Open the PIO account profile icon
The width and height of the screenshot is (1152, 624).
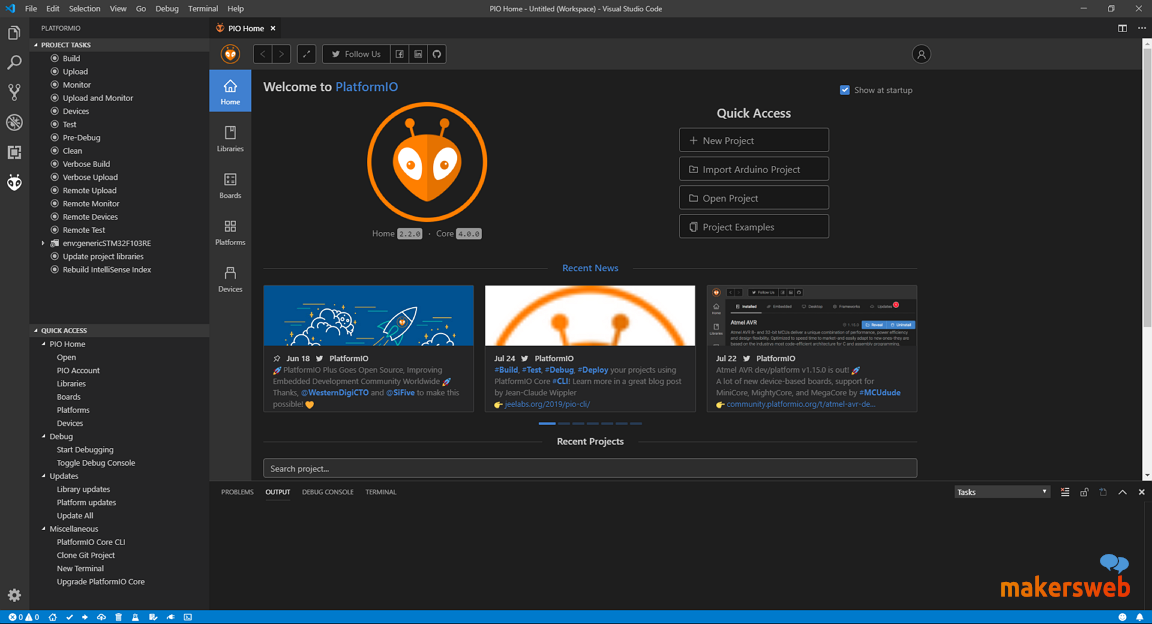pyautogui.click(x=921, y=54)
